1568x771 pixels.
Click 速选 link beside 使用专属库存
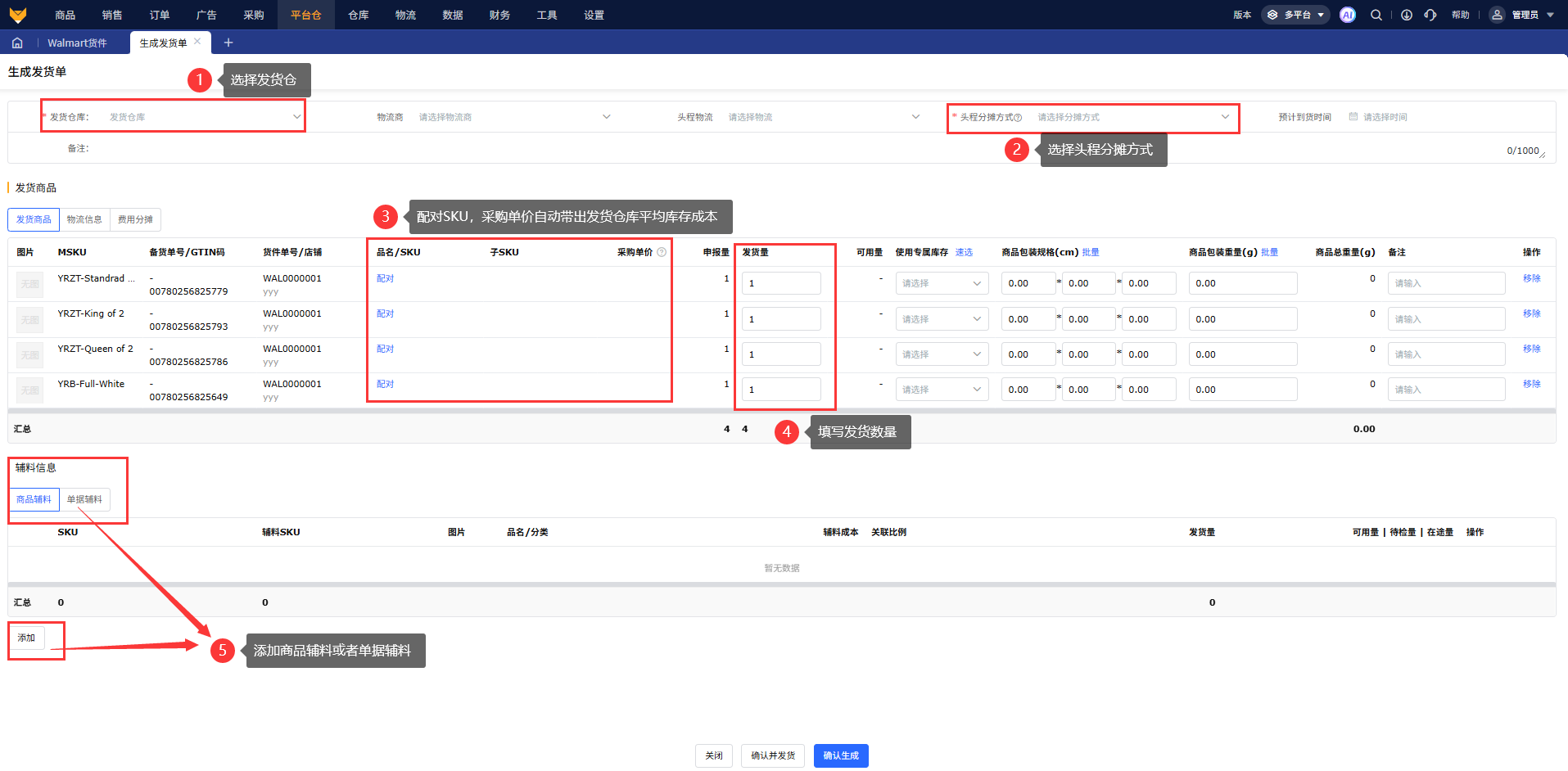click(x=964, y=252)
